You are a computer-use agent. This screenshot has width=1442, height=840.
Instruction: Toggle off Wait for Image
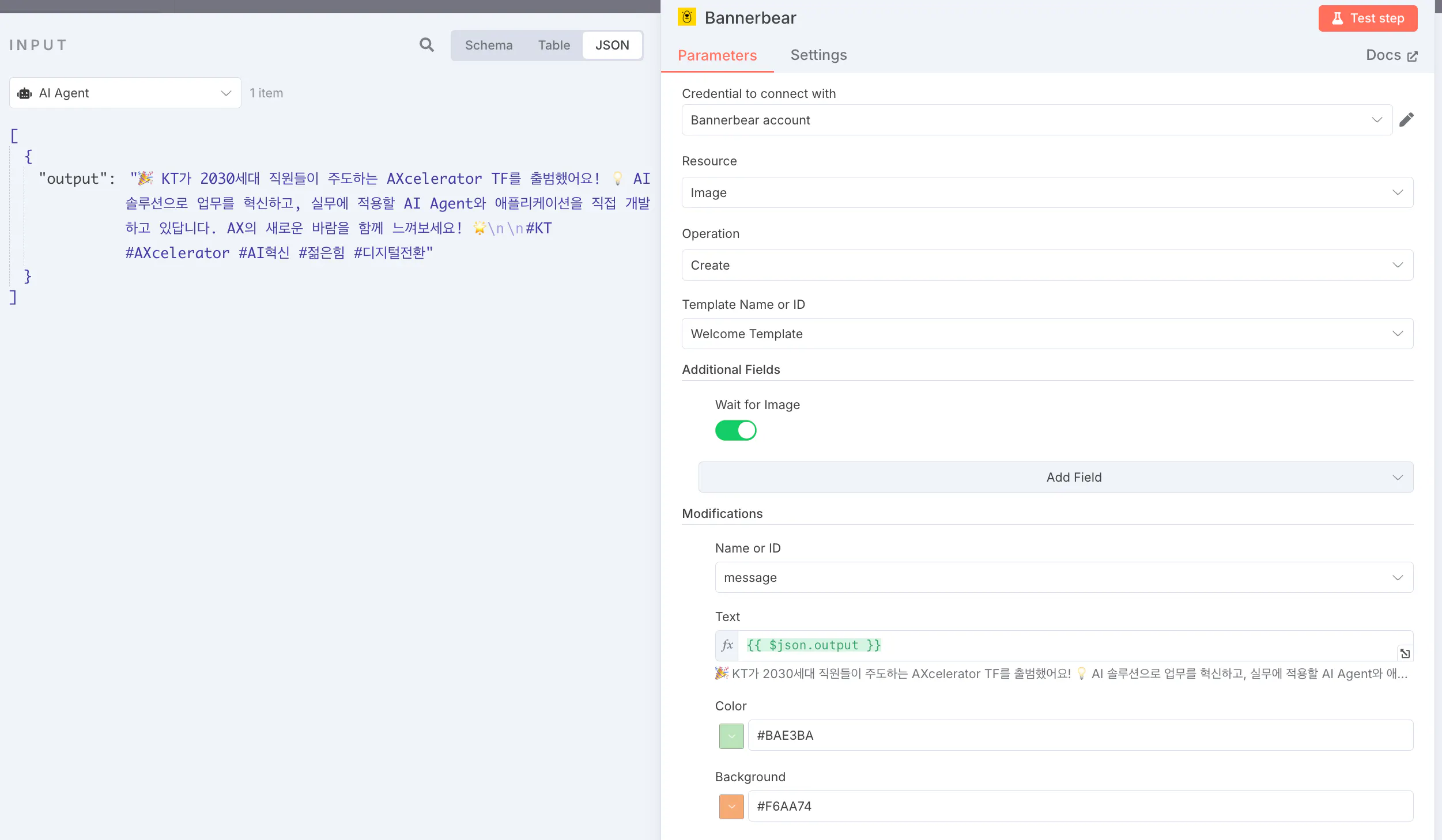[x=735, y=430]
